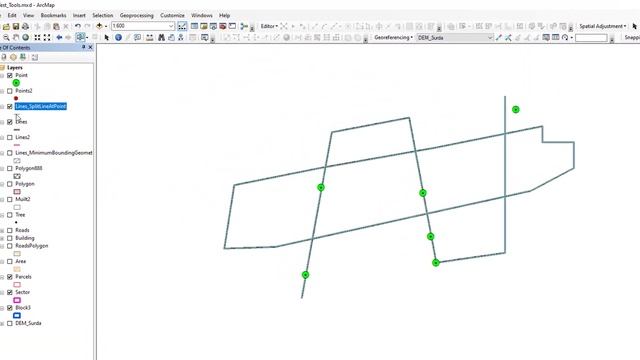The width and height of the screenshot is (640, 360).
Task: Select the Add Control Points tool
Action: pyautogui.click(x=498, y=38)
